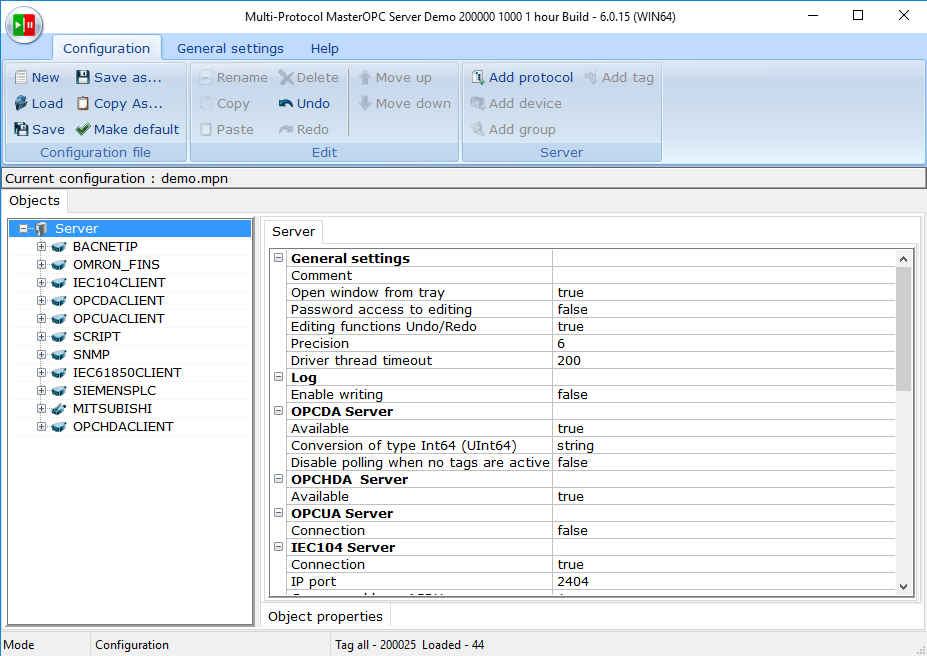Select the OPCUACLIENT tree item label
The image size is (927, 656).
click(119, 319)
